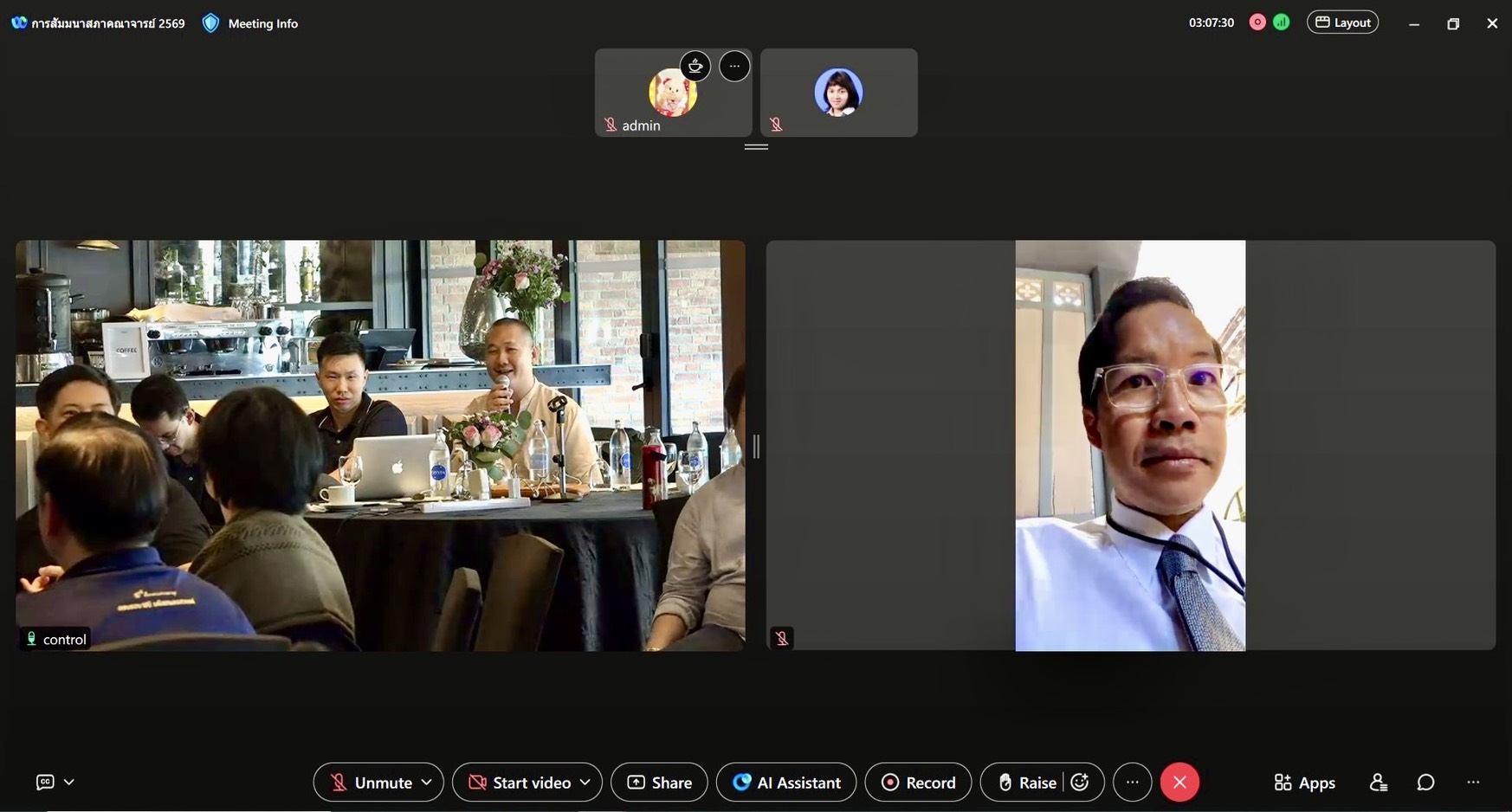Toggle the Raise hand button
Image resolution: width=1512 pixels, height=812 pixels.
click(x=1027, y=783)
